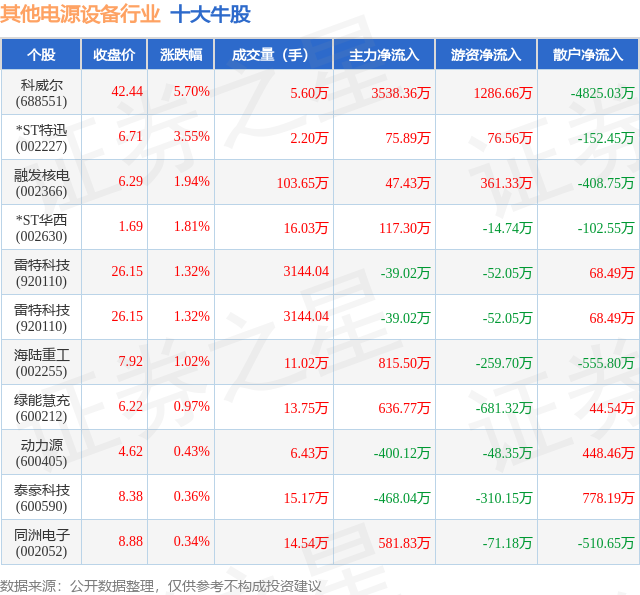
Task: Open the *ST特迅 (002227) stock entry
Action: [x=41, y=138]
